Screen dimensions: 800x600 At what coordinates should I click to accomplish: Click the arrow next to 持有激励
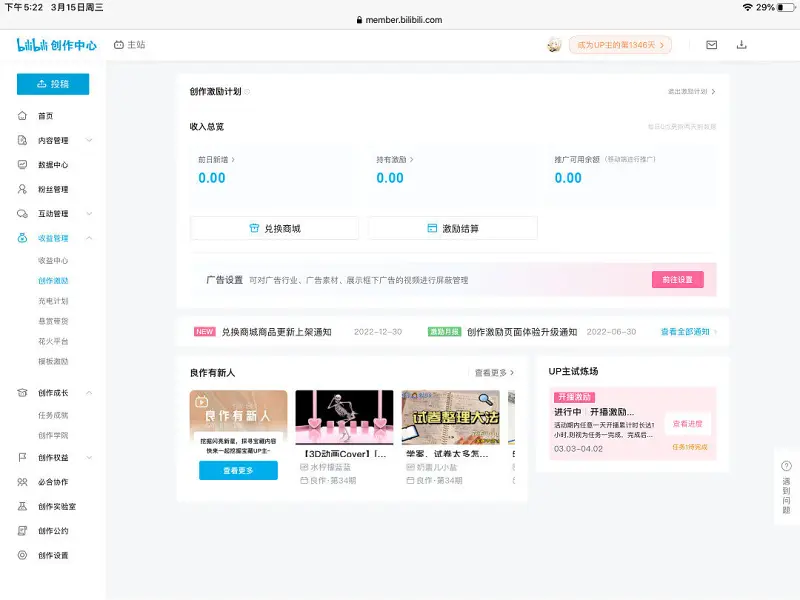tap(411, 160)
